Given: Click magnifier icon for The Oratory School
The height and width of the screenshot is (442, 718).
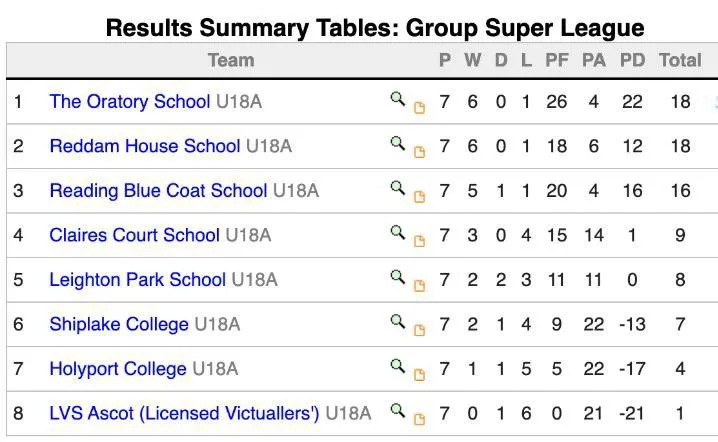Looking at the screenshot, I should (x=397, y=99).
